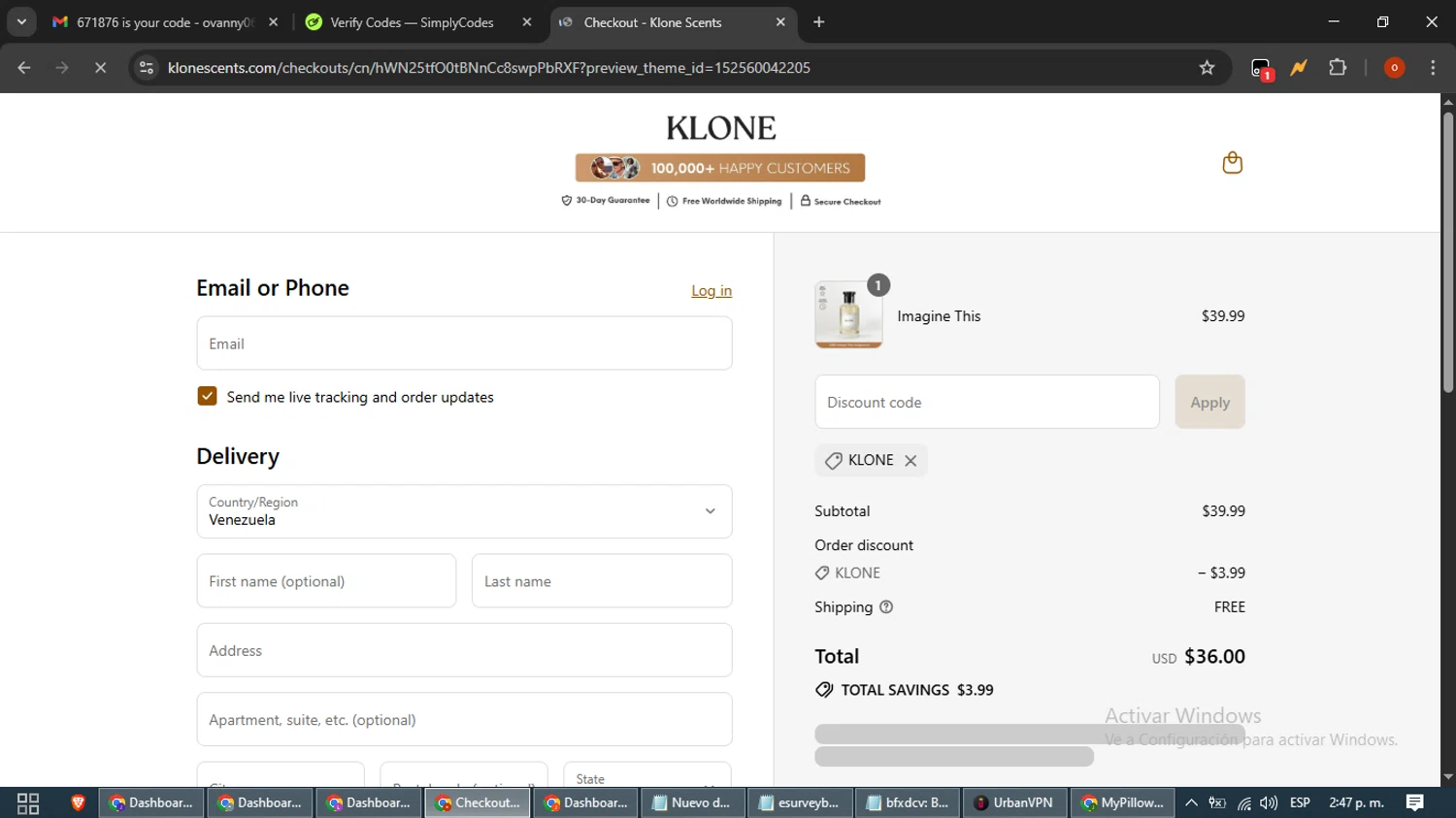Close the Verify Codes SimplyCodes tab
This screenshot has width=1456, height=818.
tap(527, 22)
